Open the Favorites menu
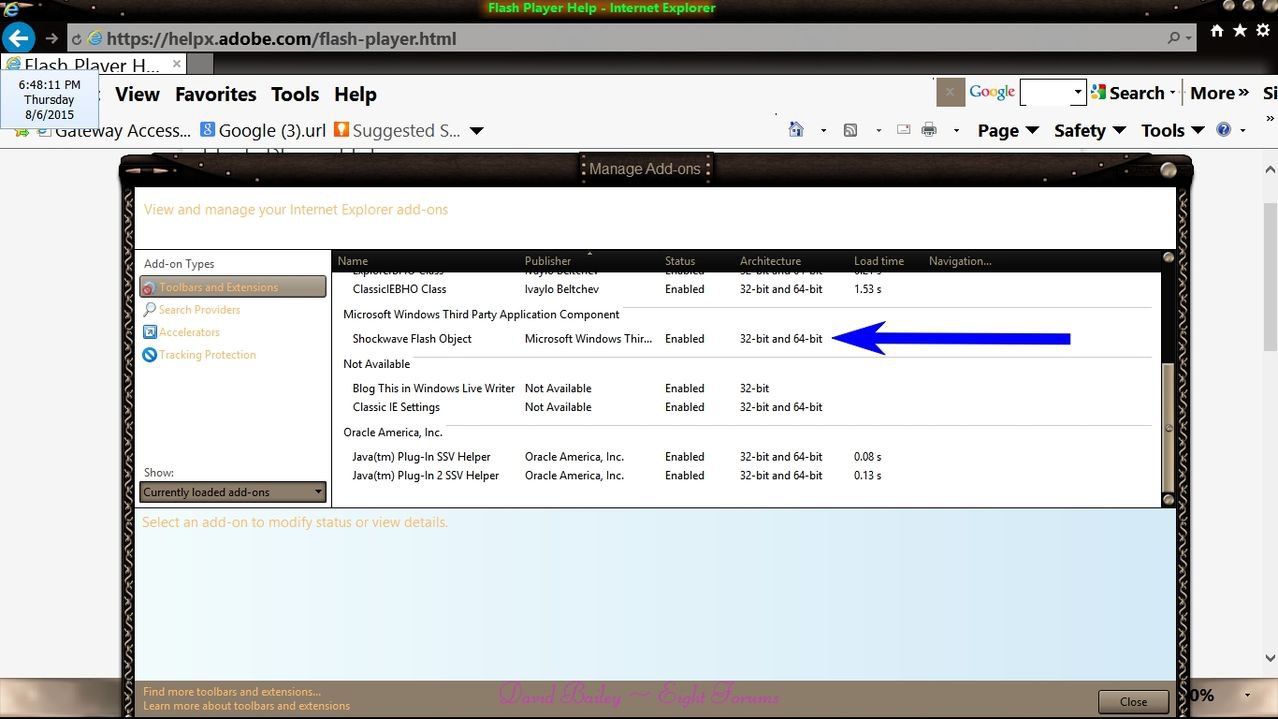The image size is (1278, 719). click(215, 94)
